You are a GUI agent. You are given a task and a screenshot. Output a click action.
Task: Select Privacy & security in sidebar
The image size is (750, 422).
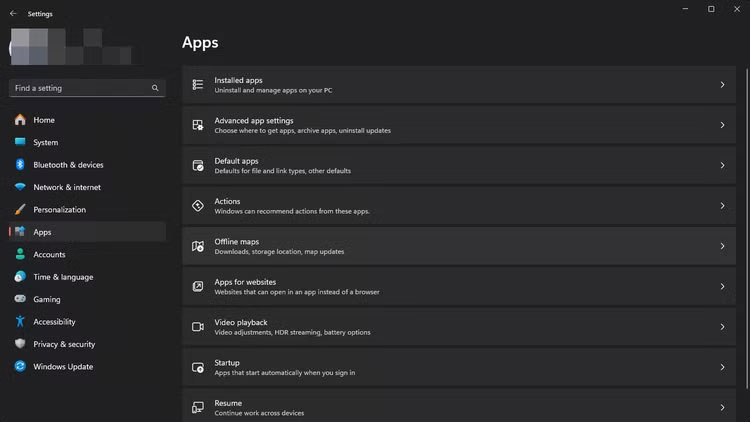(64, 344)
